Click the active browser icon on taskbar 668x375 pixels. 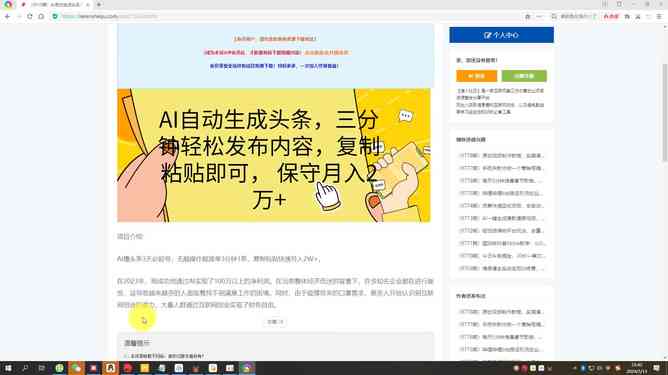[x=247, y=368]
